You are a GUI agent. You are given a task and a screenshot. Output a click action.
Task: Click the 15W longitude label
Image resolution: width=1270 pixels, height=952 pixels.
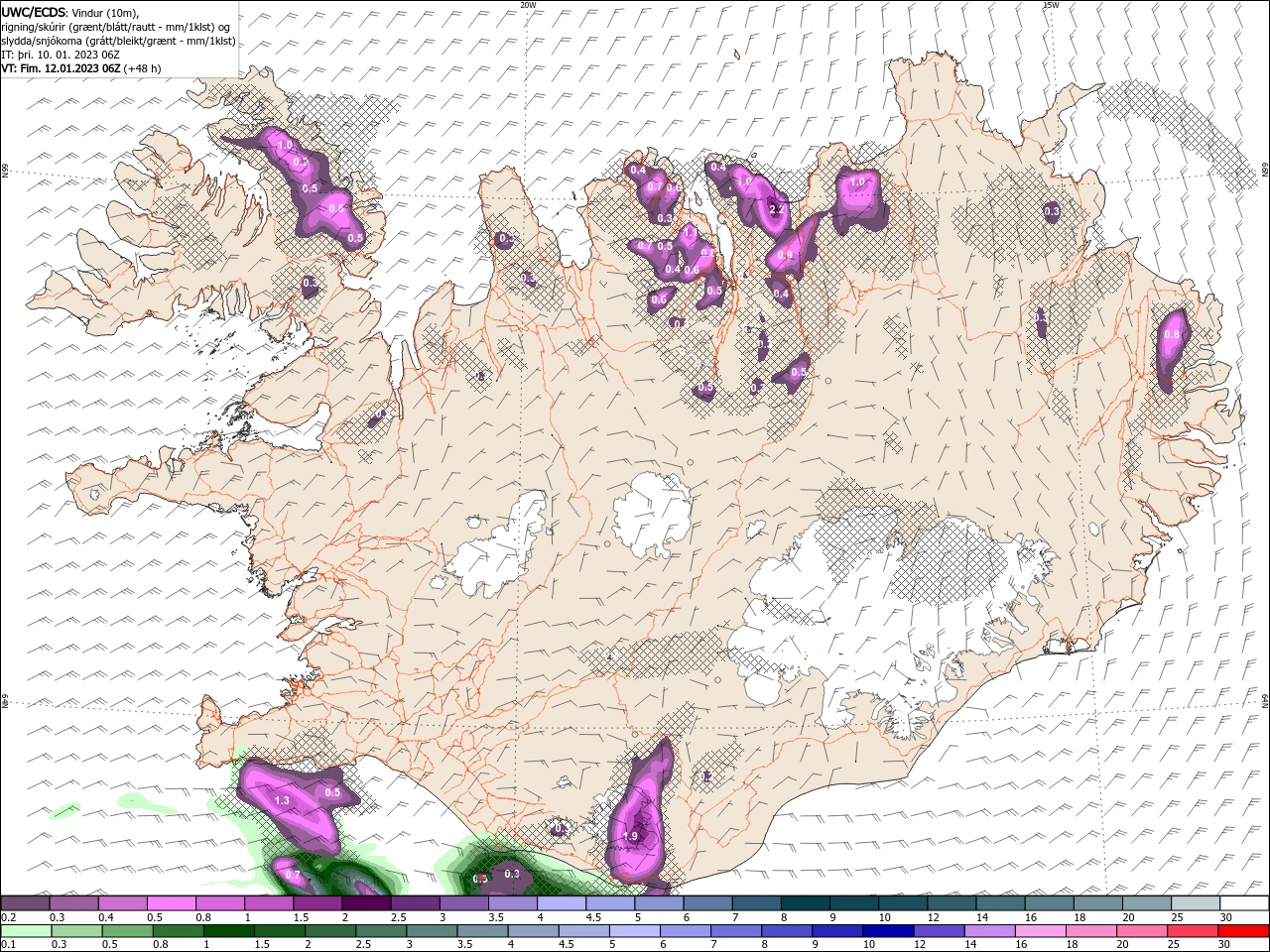click(1051, 5)
